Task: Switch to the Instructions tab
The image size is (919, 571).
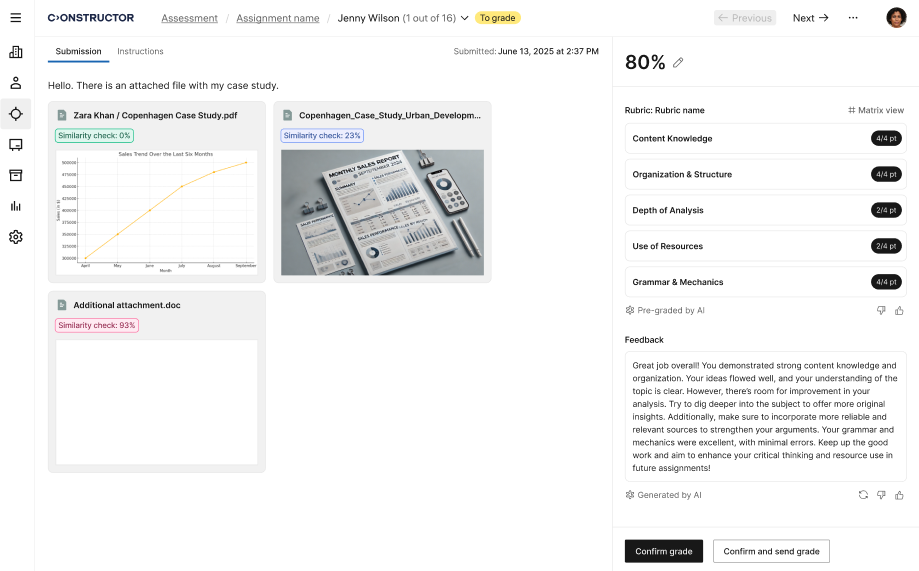Action: click(x=140, y=51)
